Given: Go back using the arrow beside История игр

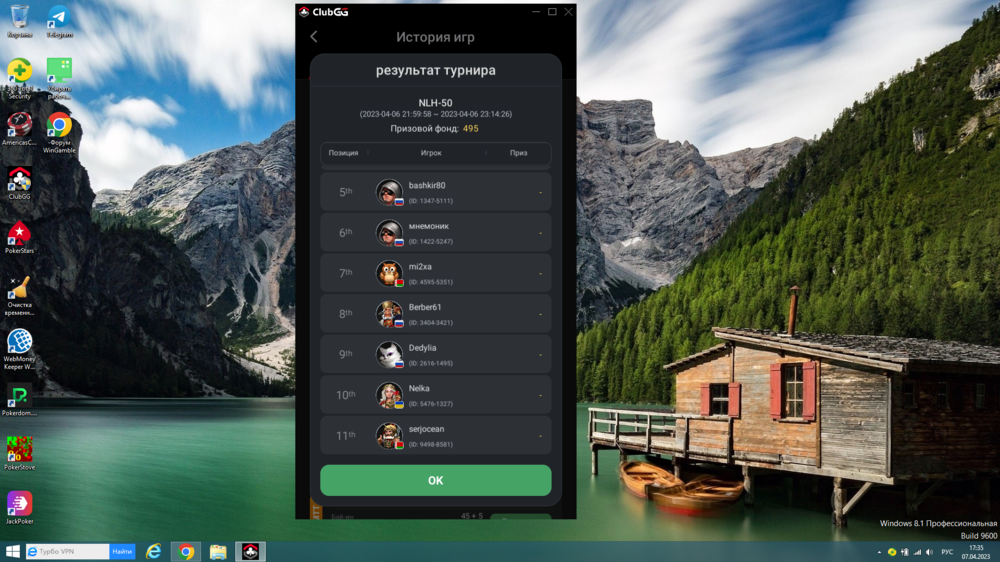Looking at the screenshot, I should pos(314,37).
